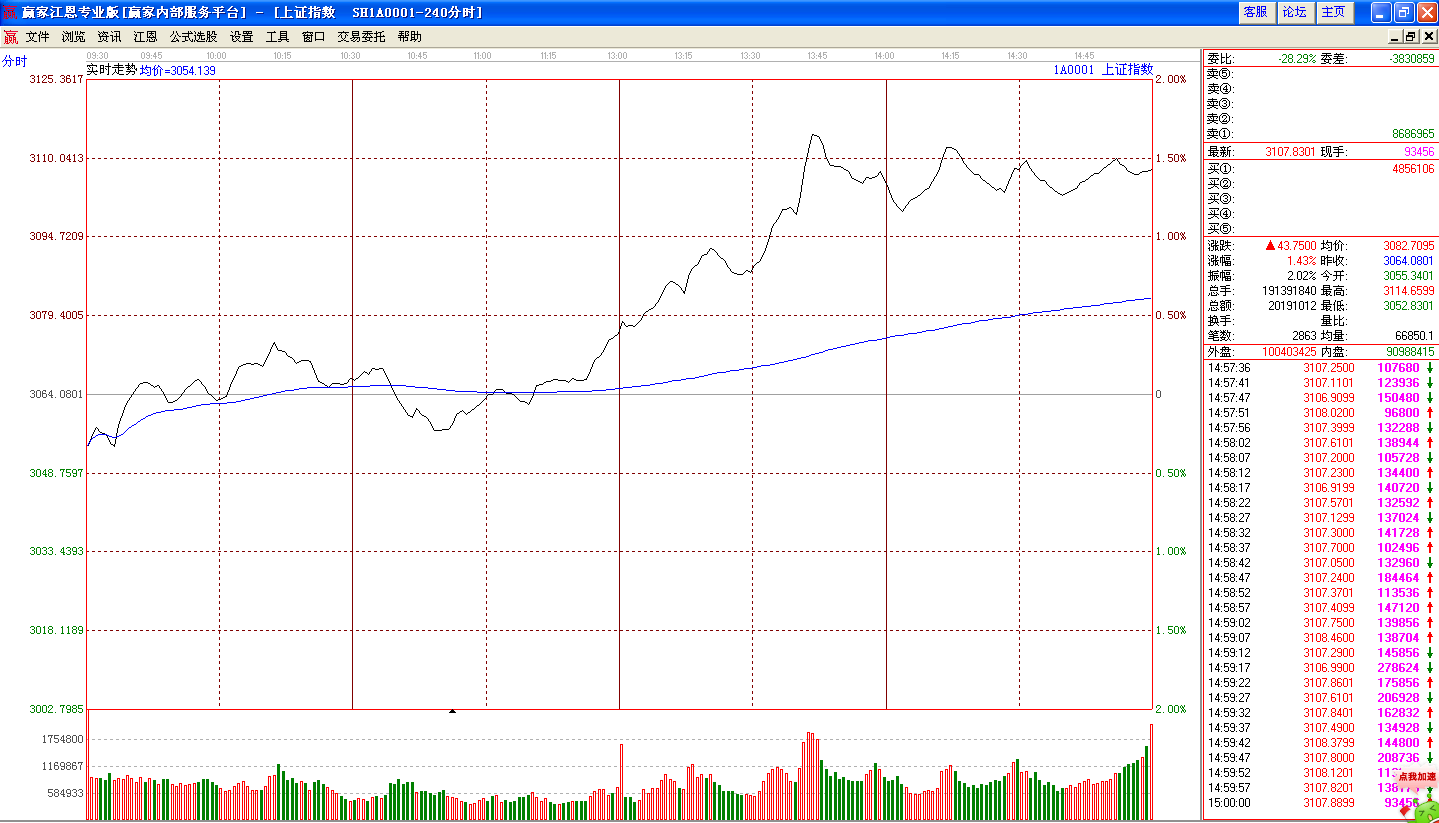The height and width of the screenshot is (823, 1439).
Task: Click the 13:00 time ruler label
Action: [617, 56]
